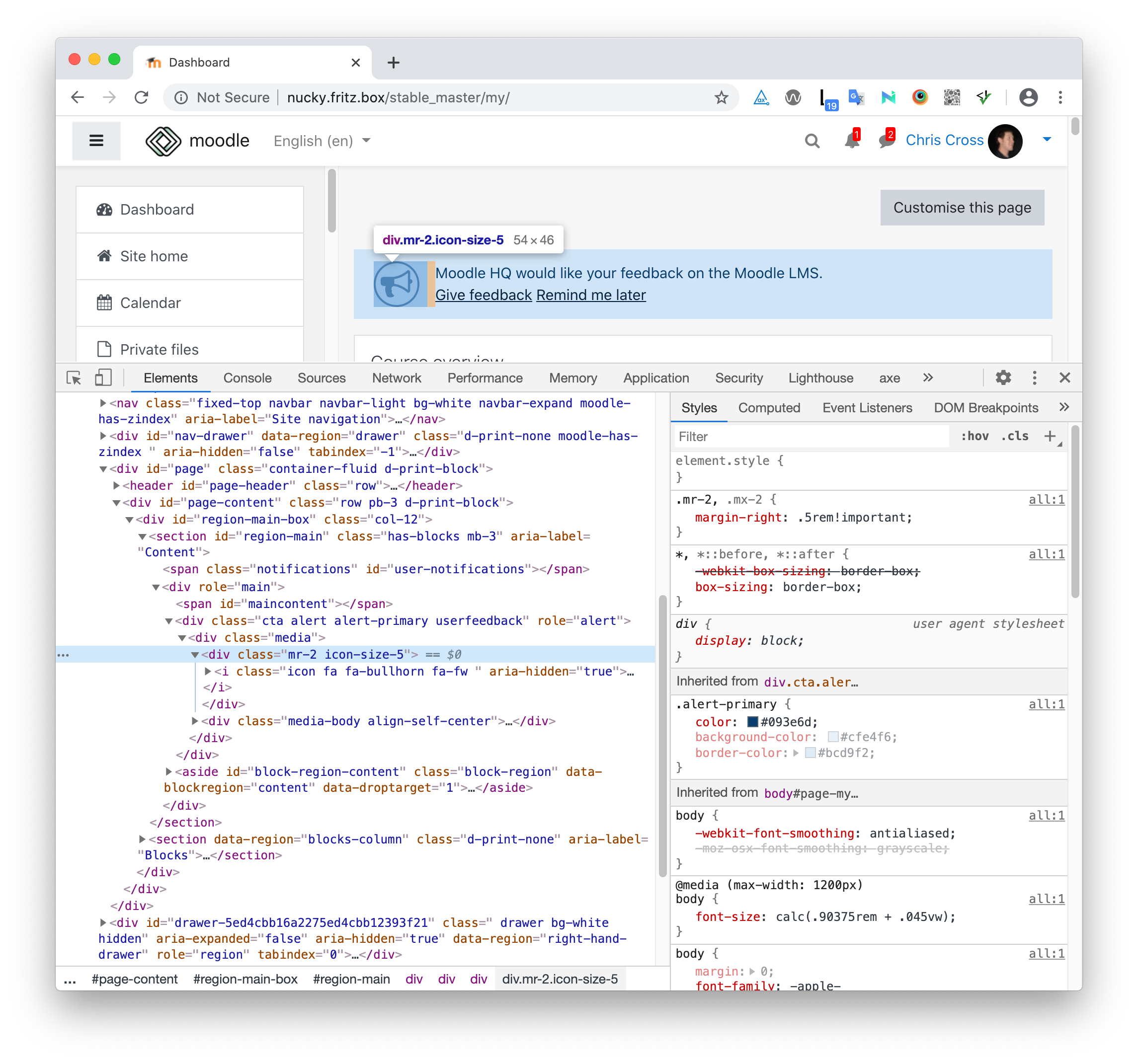Select #region-main in the breadcrumb bar
The height and width of the screenshot is (1064, 1138).
[x=351, y=979]
